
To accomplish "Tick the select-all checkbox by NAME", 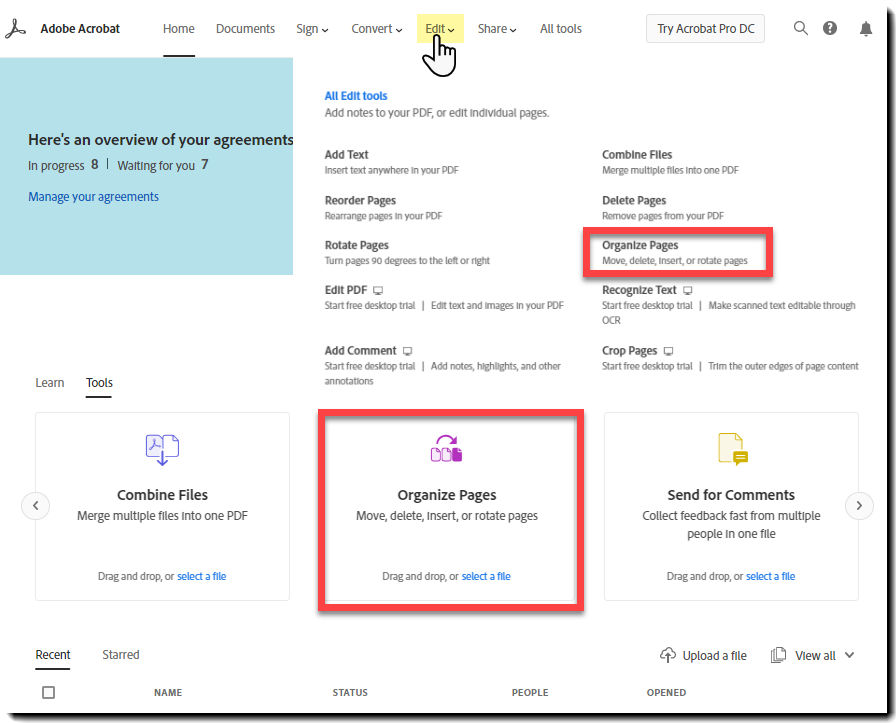I will (49, 692).
